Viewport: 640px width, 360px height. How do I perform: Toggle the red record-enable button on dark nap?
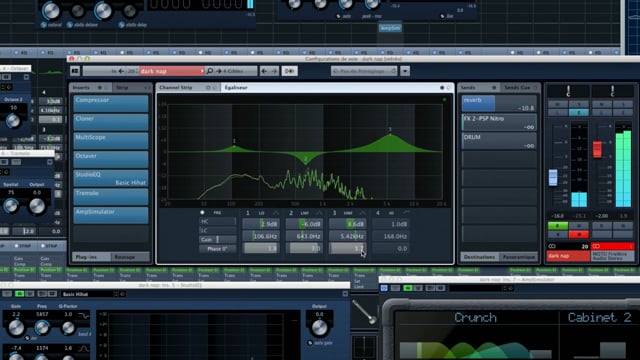pos(579,234)
